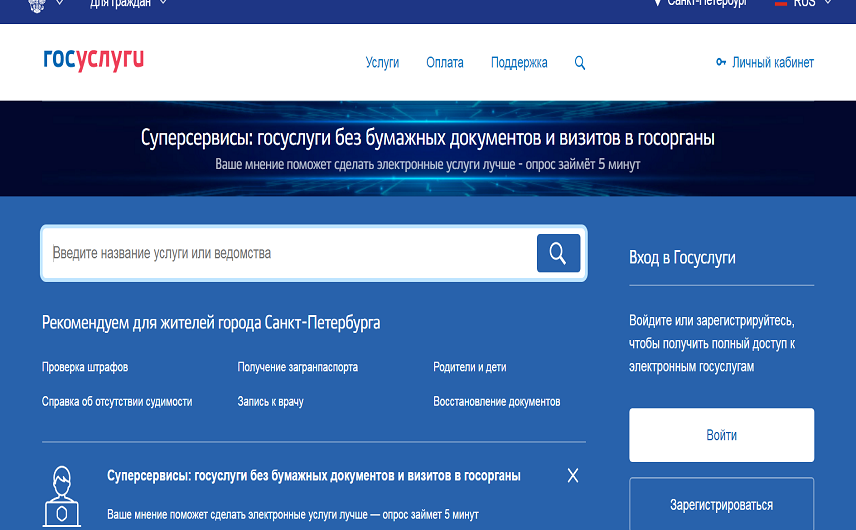The width and height of the screenshot is (856, 530).
Task: Click the location pin icon for Санкт-Петербург
Action: tap(657, 3)
